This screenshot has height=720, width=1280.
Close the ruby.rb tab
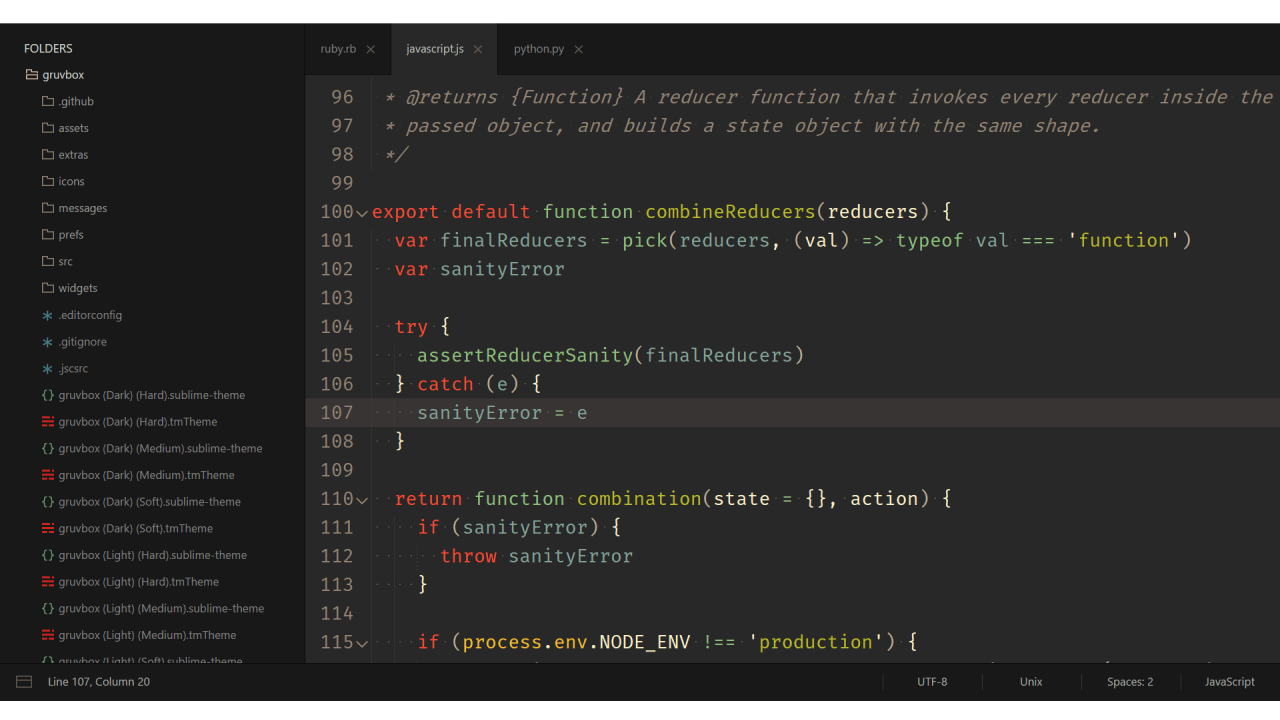pyautogui.click(x=371, y=49)
